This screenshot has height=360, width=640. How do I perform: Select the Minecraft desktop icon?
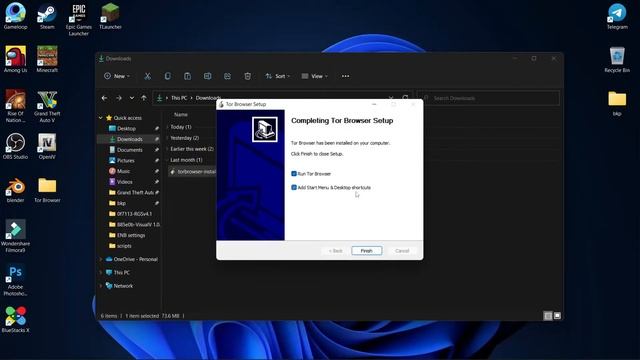tap(47, 60)
